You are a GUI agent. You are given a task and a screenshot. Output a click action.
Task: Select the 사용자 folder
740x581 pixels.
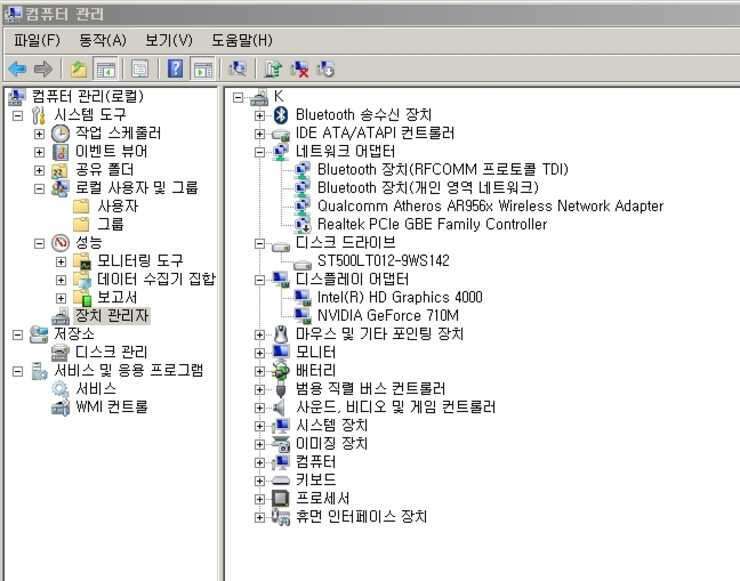point(118,206)
